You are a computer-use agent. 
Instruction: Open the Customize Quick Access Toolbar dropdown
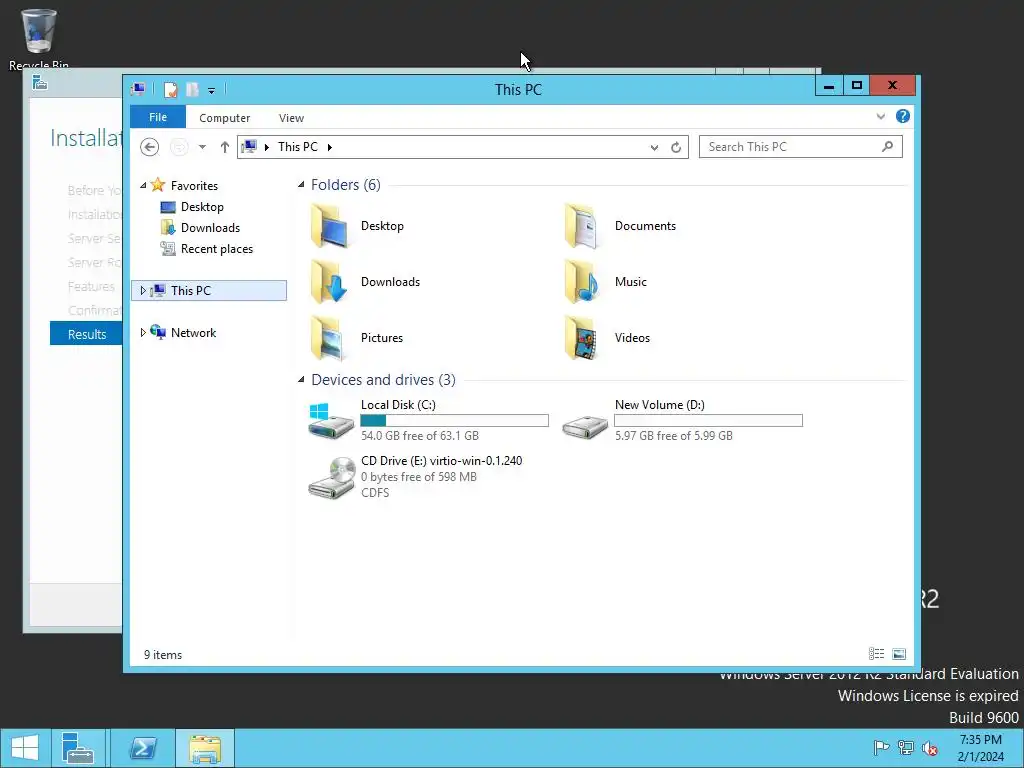tap(212, 91)
